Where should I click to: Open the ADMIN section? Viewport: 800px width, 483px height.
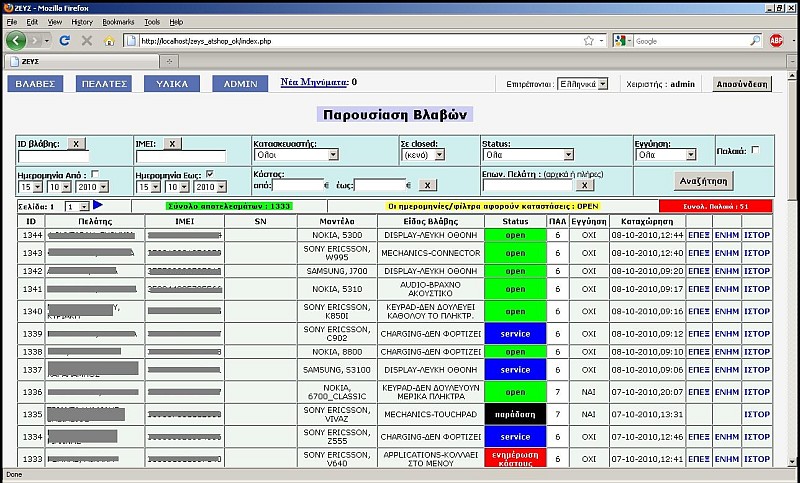point(240,84)
